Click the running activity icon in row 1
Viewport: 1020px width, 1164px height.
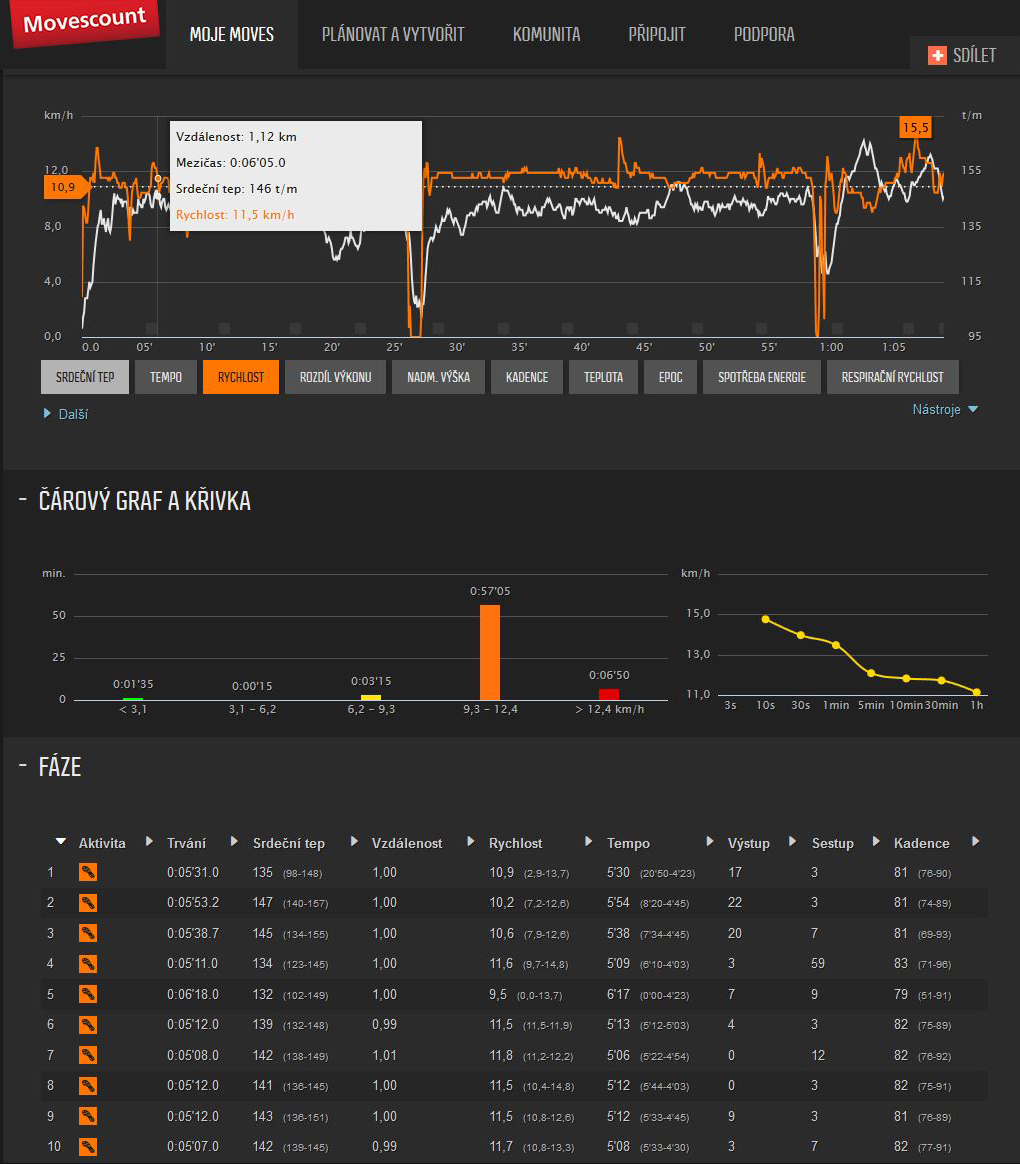tap(88, 873)
